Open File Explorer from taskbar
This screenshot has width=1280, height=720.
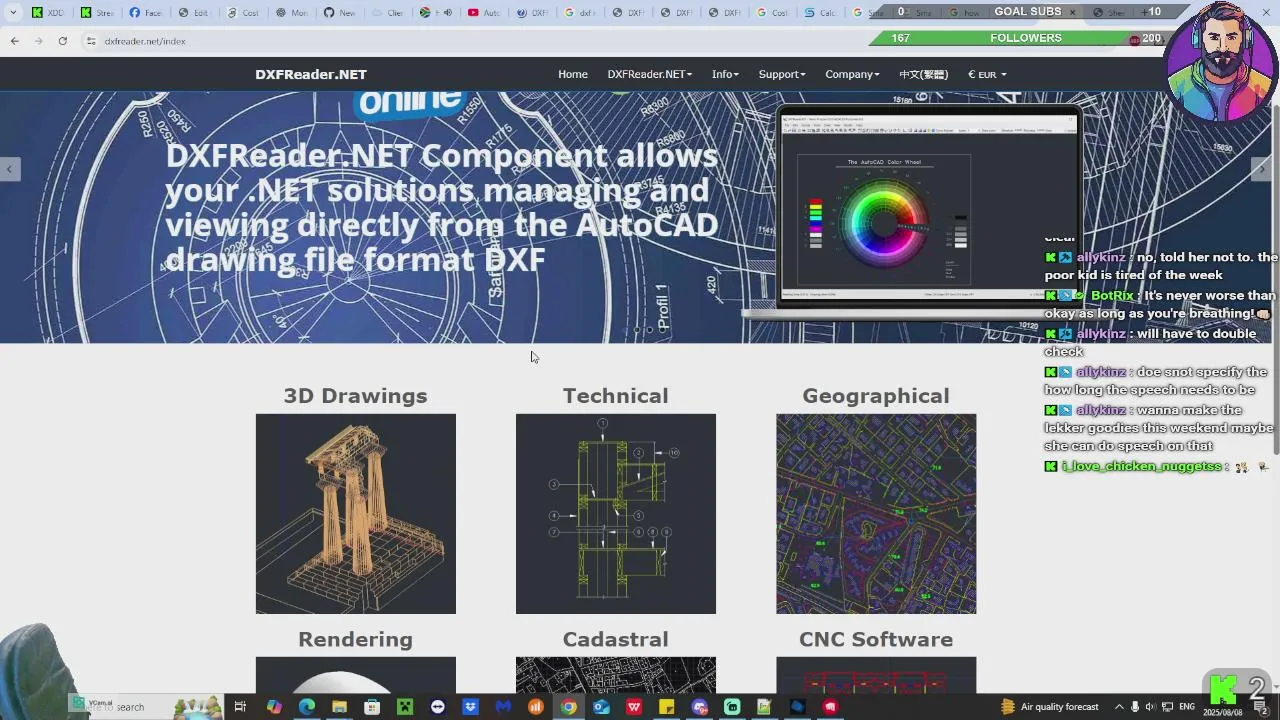tap(339, 707)
